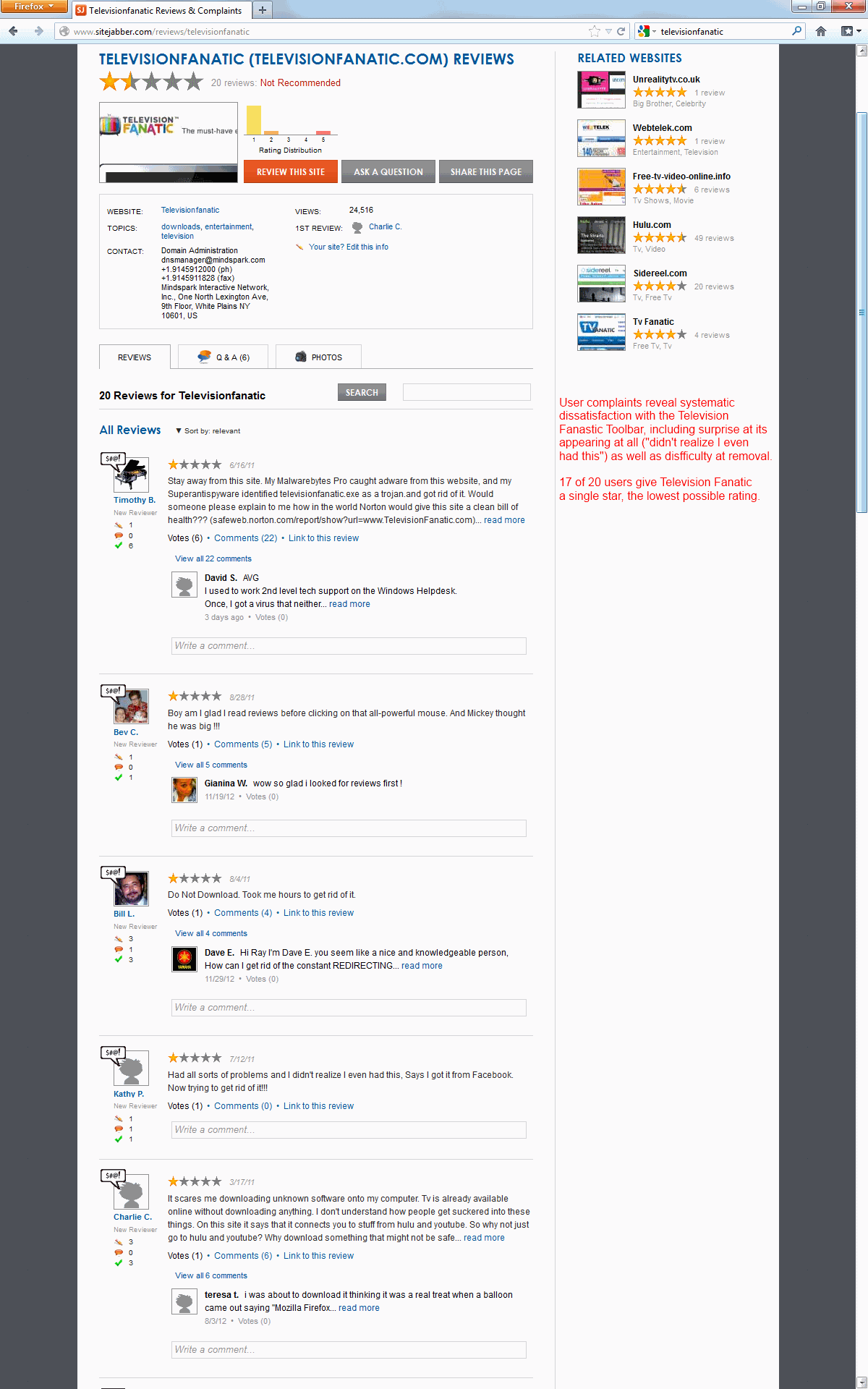Open the Firefox application menu

pyautogui.click(x=34, y=7)
